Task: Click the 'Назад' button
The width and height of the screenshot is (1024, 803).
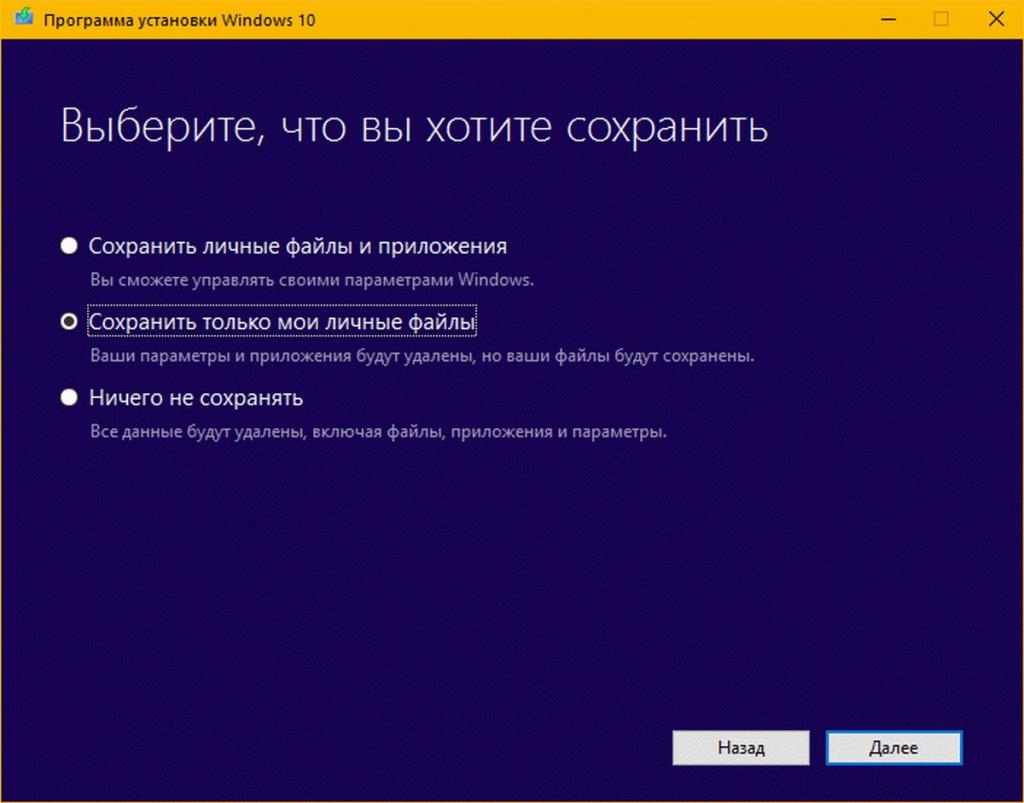Action: pos(741,748)
